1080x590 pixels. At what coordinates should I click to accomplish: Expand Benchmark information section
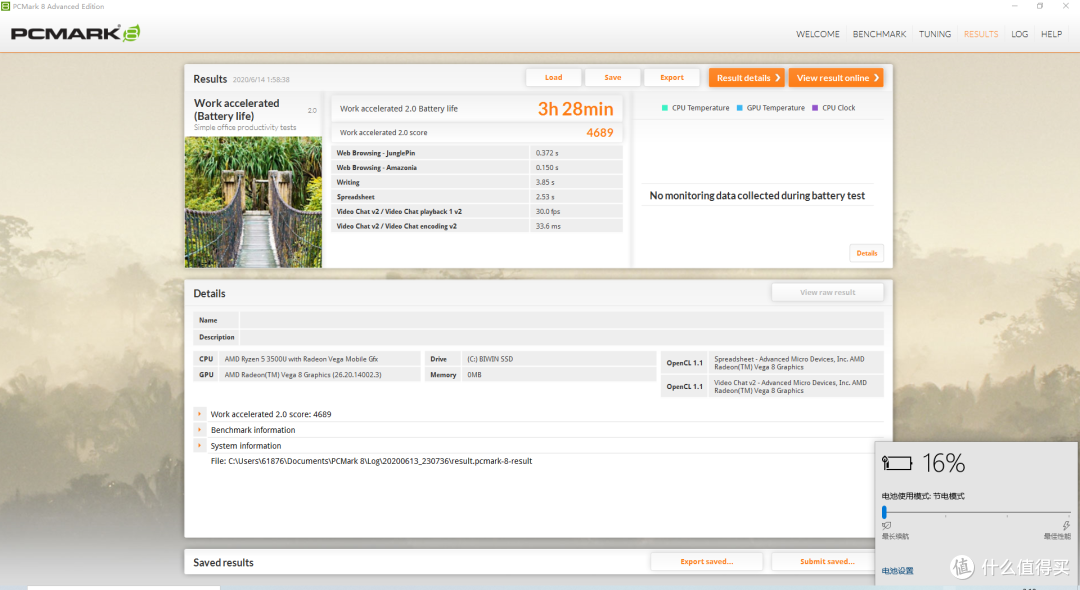pyautogui.click(x=200, y=430)
